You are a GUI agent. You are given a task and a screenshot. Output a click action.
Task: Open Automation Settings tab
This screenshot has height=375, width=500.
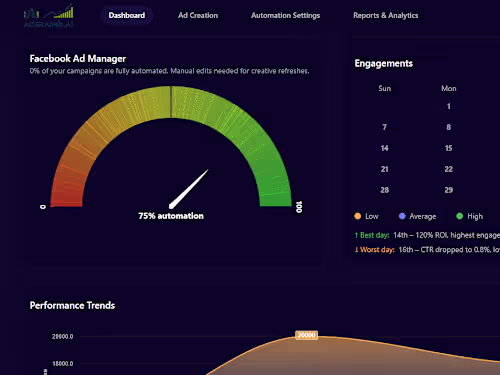pyautogui.click(x=285, y=15)
